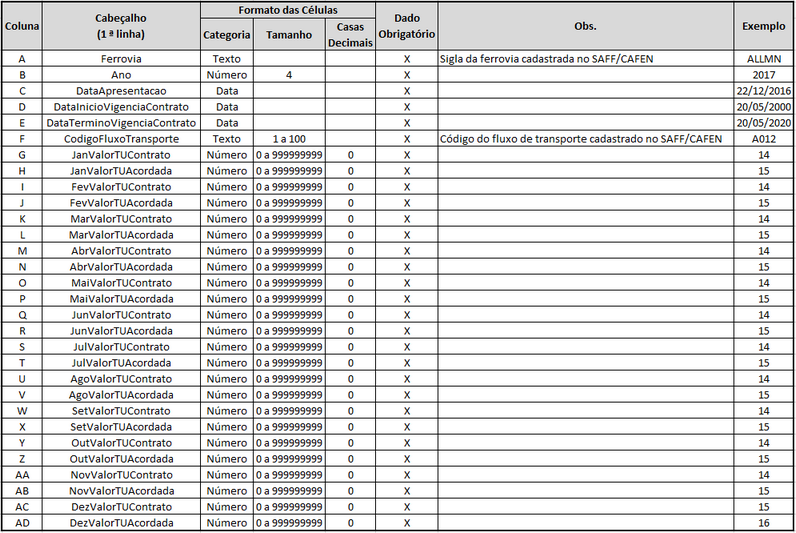Screen dimensions: 796x533
Task: Select the example value 'A012'
Action: pyautogui.click(x=764, y=139)
